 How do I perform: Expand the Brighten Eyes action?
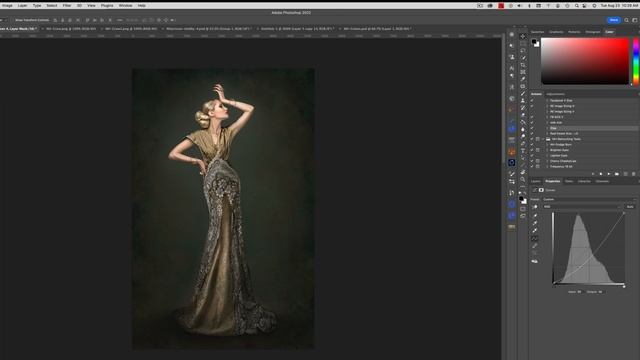click(547, 150)
